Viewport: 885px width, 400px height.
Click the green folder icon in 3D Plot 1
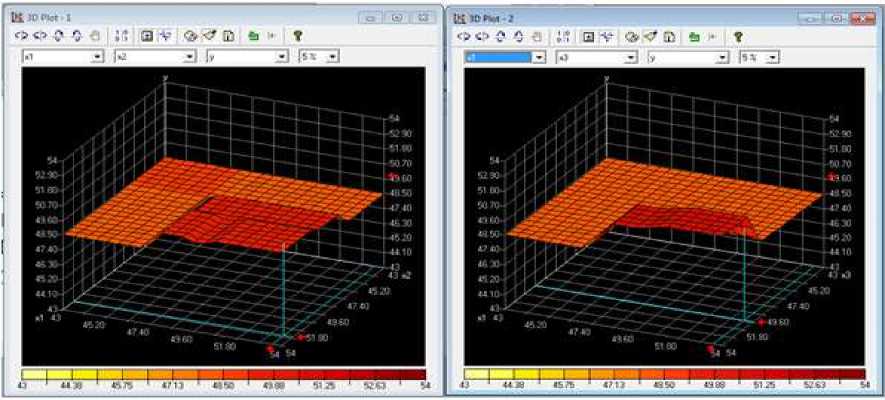click(254, 35)
